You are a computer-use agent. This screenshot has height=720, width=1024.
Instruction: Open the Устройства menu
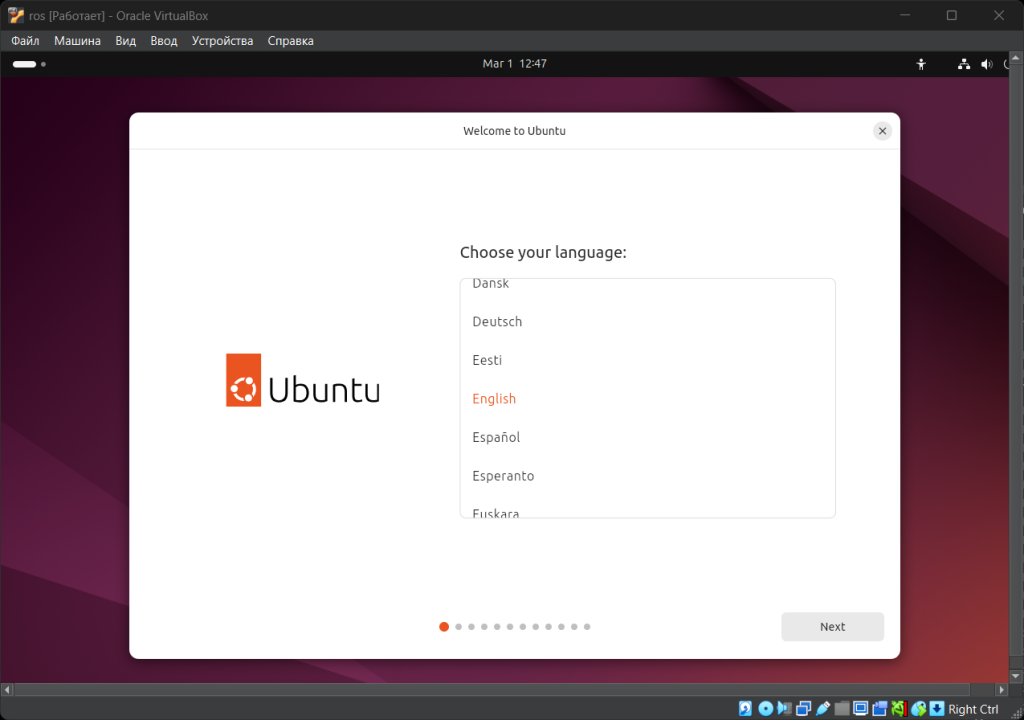point(222,41)
